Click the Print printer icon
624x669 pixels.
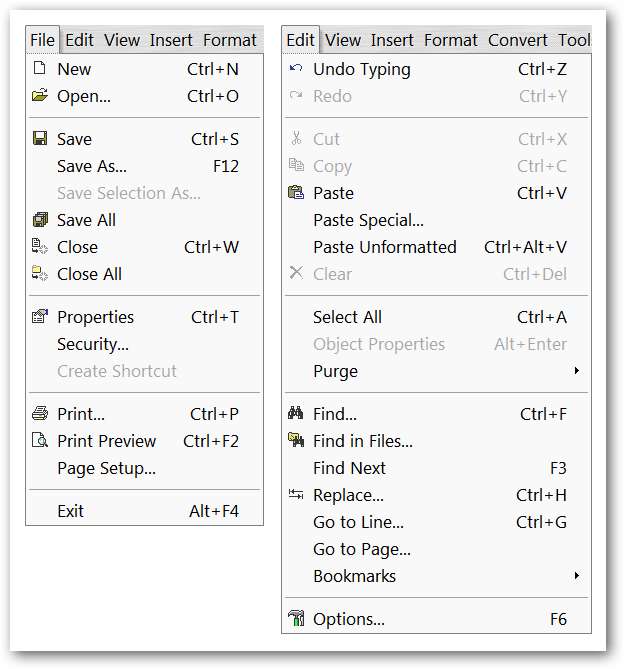pos(40,414)
